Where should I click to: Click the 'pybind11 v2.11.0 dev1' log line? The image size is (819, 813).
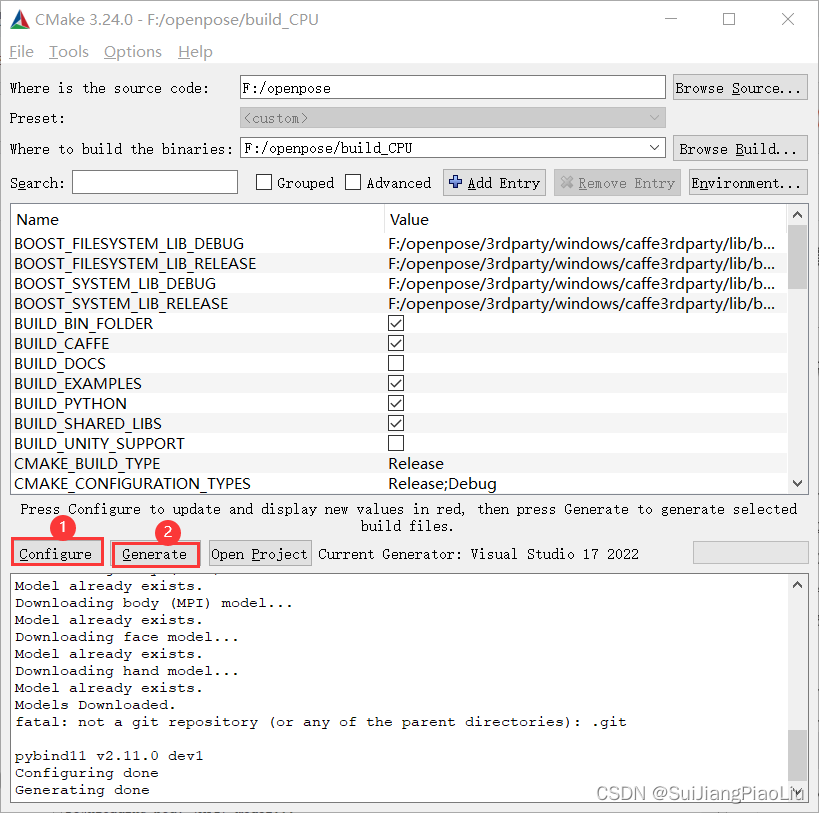(x=109, y=756)
